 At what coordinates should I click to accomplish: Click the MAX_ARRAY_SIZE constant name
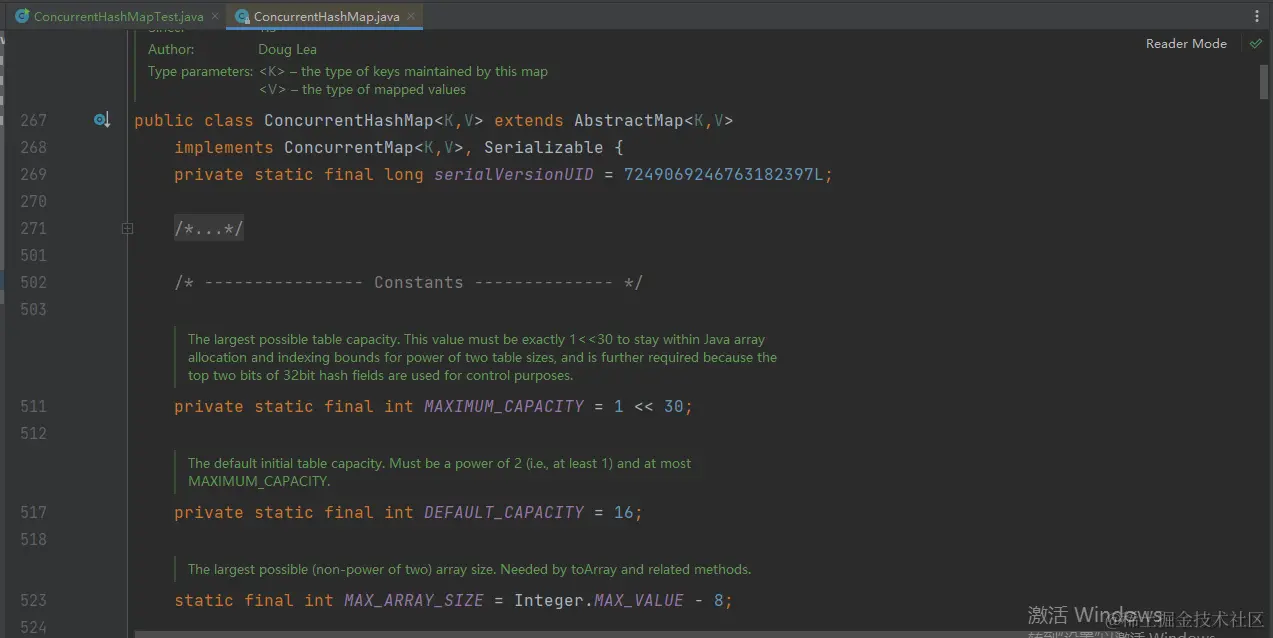pyautogui.click(x=413, y=600)
